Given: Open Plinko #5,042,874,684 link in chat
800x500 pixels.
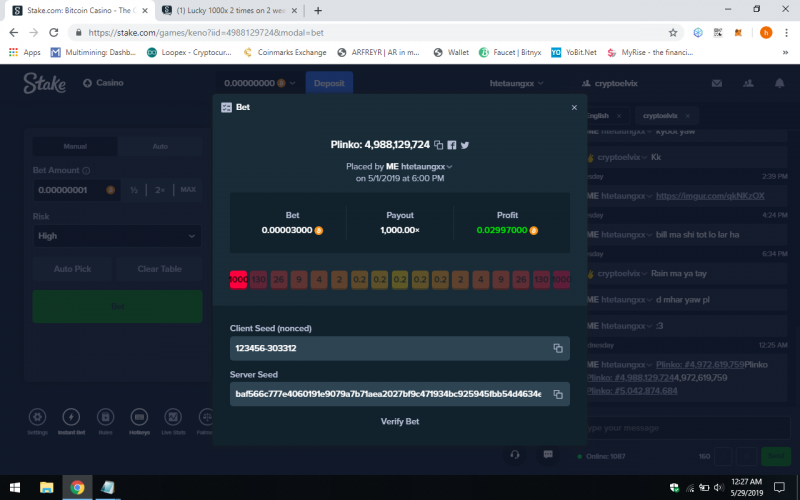Looking at the screenshot, I should (x=632, y=391).
